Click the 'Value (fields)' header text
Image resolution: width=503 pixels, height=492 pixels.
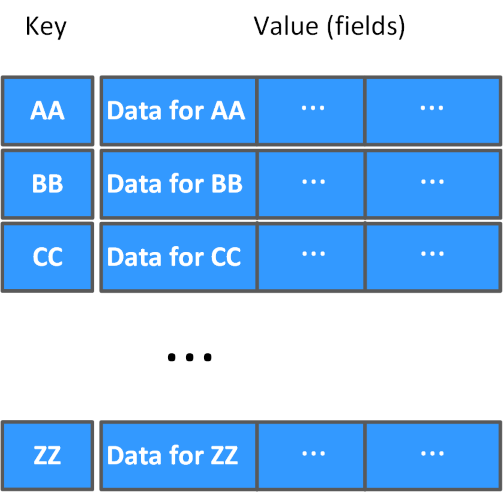click(329, 26)
